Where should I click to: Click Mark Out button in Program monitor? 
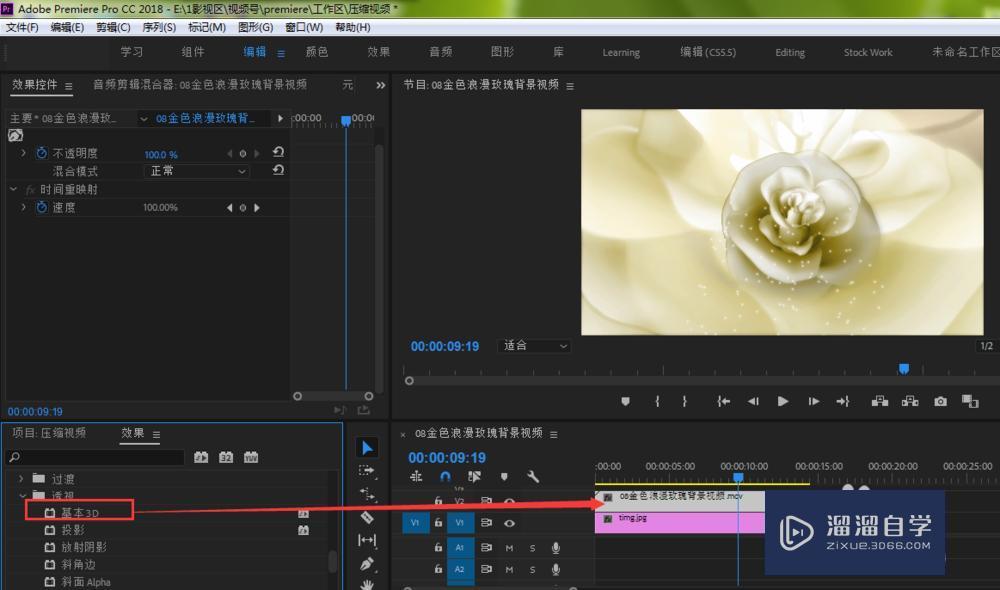[684, 401]
